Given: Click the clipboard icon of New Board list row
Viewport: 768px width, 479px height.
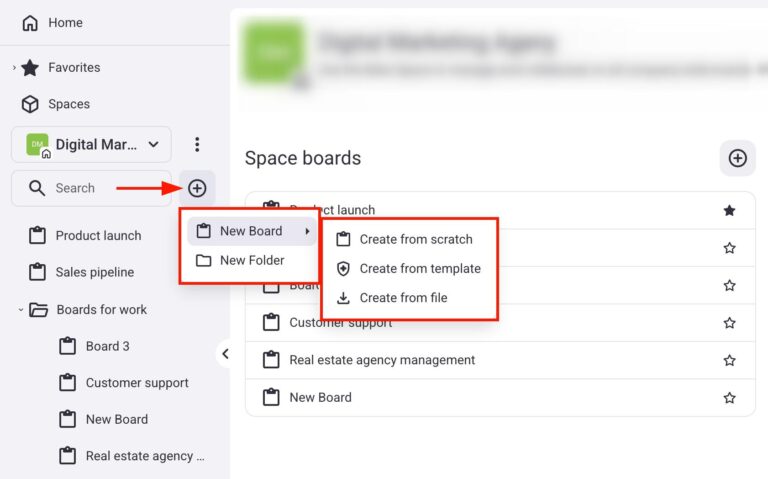Looking at the screenshot, I should 271,397.
